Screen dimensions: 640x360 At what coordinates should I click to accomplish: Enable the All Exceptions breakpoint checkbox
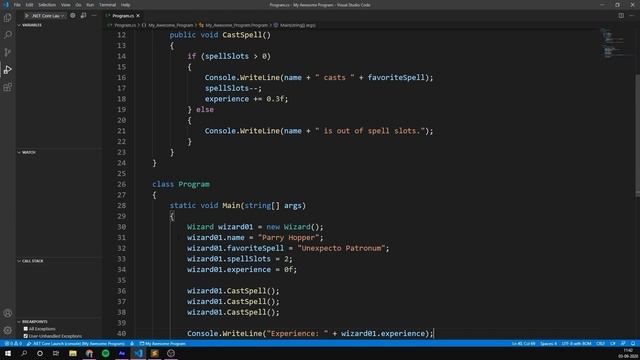(26, 329)
